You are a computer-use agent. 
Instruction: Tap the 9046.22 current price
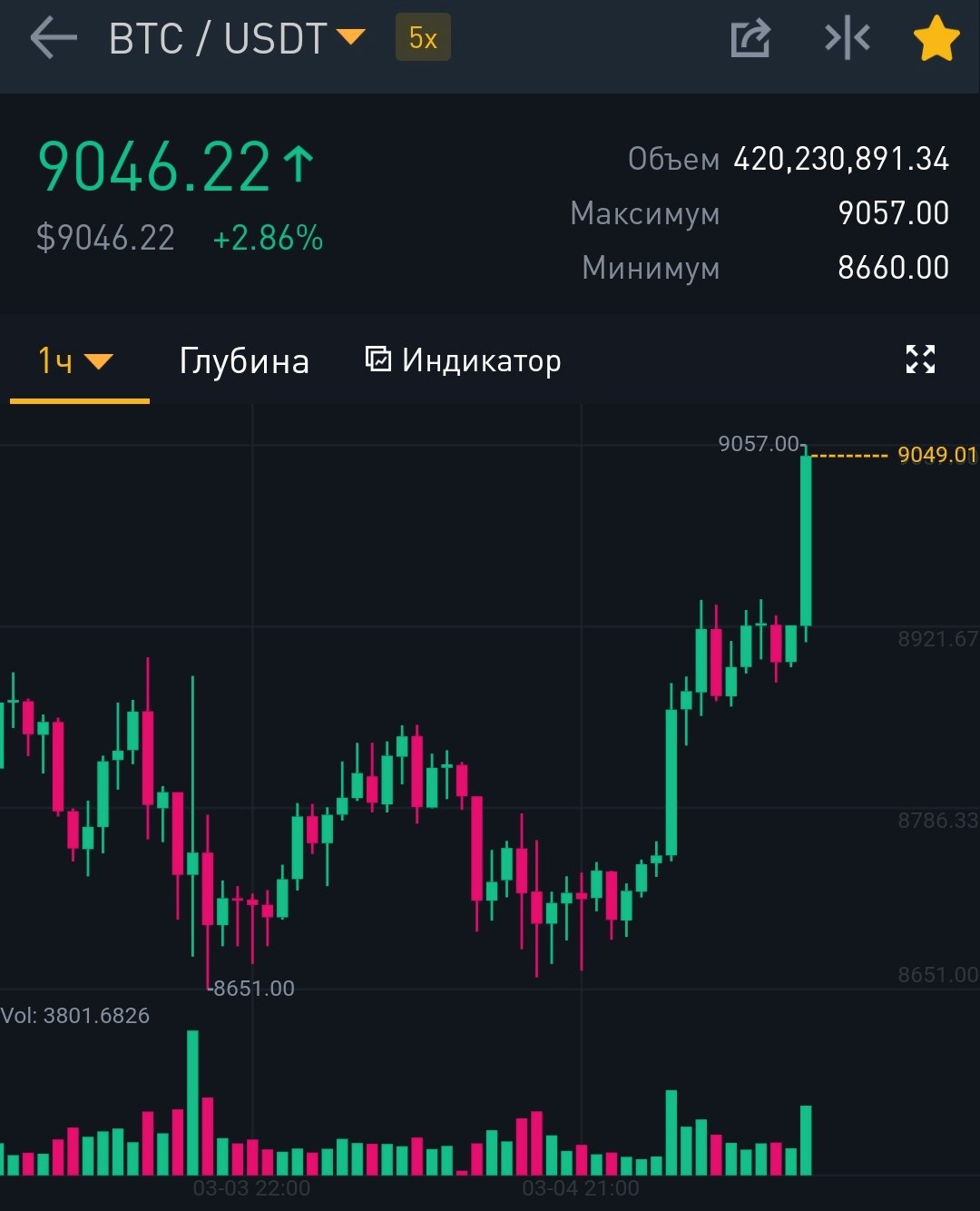175,167
